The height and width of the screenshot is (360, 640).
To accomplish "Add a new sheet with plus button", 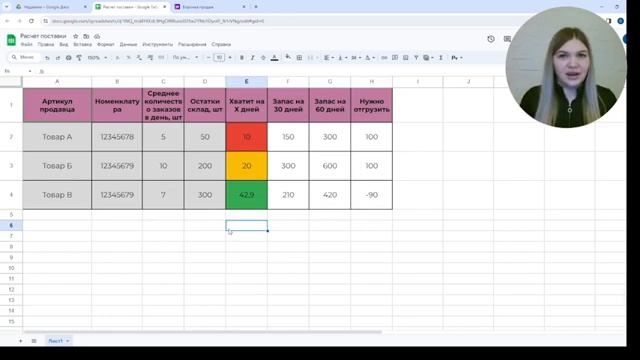I will (20, 341).
